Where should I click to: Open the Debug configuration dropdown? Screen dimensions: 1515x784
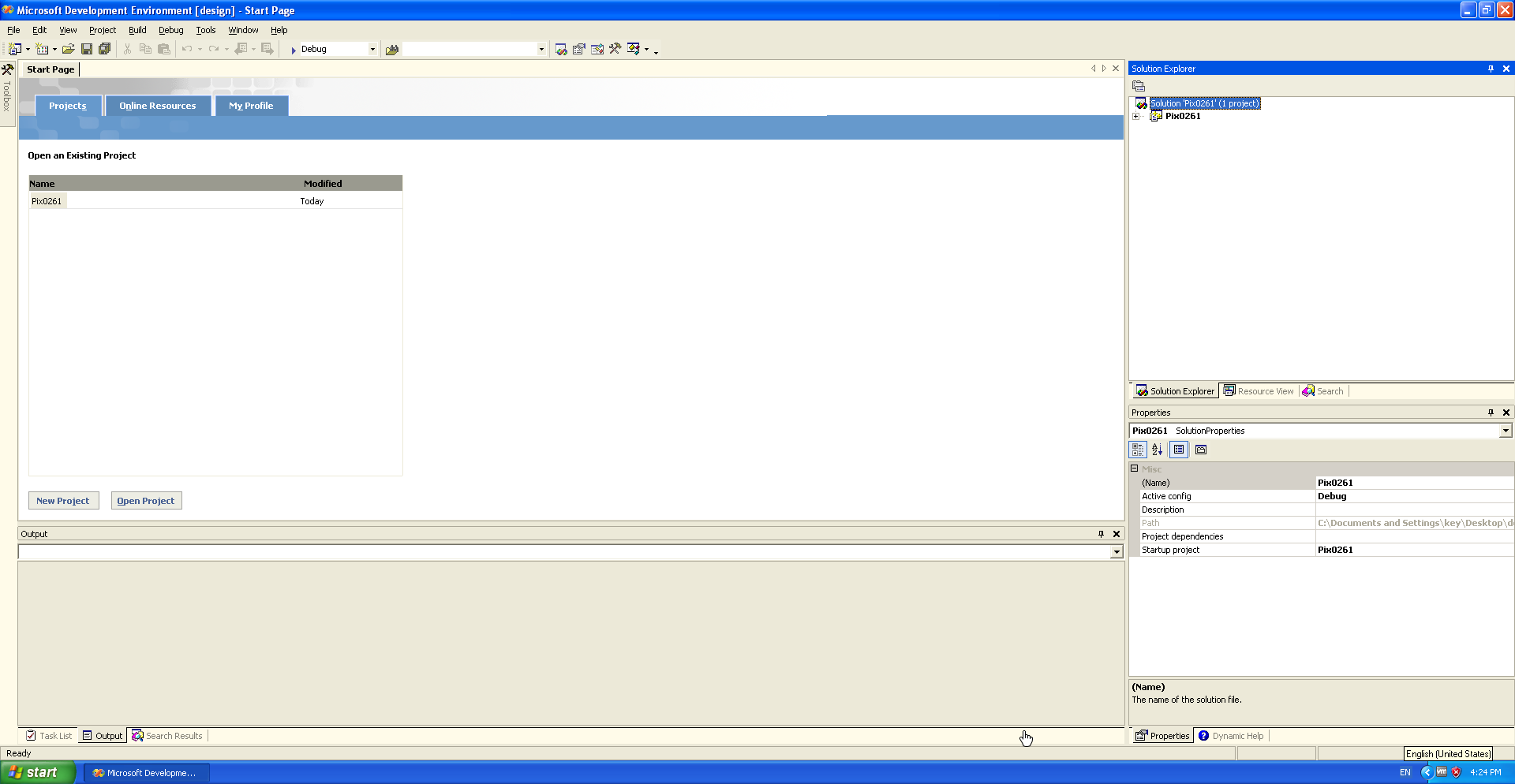point(372,49)
